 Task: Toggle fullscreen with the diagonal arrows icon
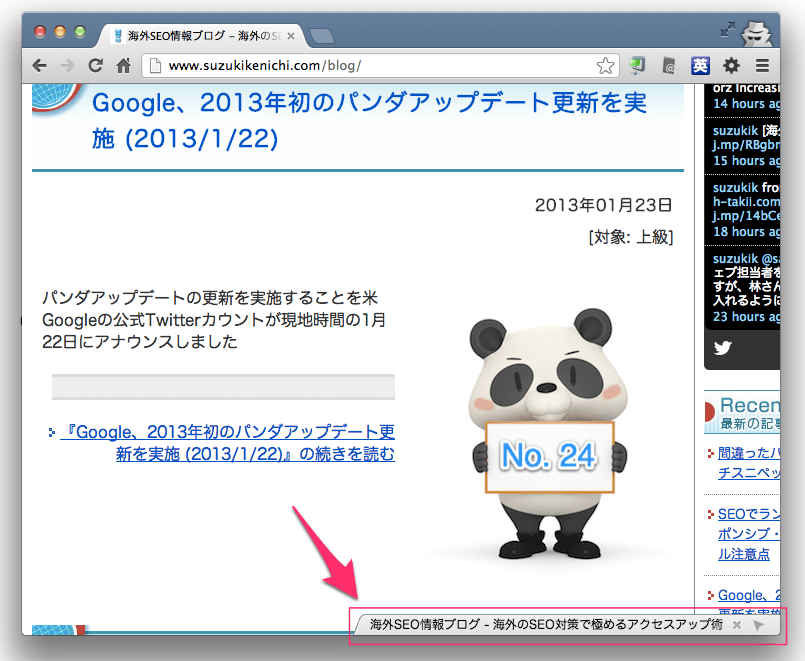(727, 30)
